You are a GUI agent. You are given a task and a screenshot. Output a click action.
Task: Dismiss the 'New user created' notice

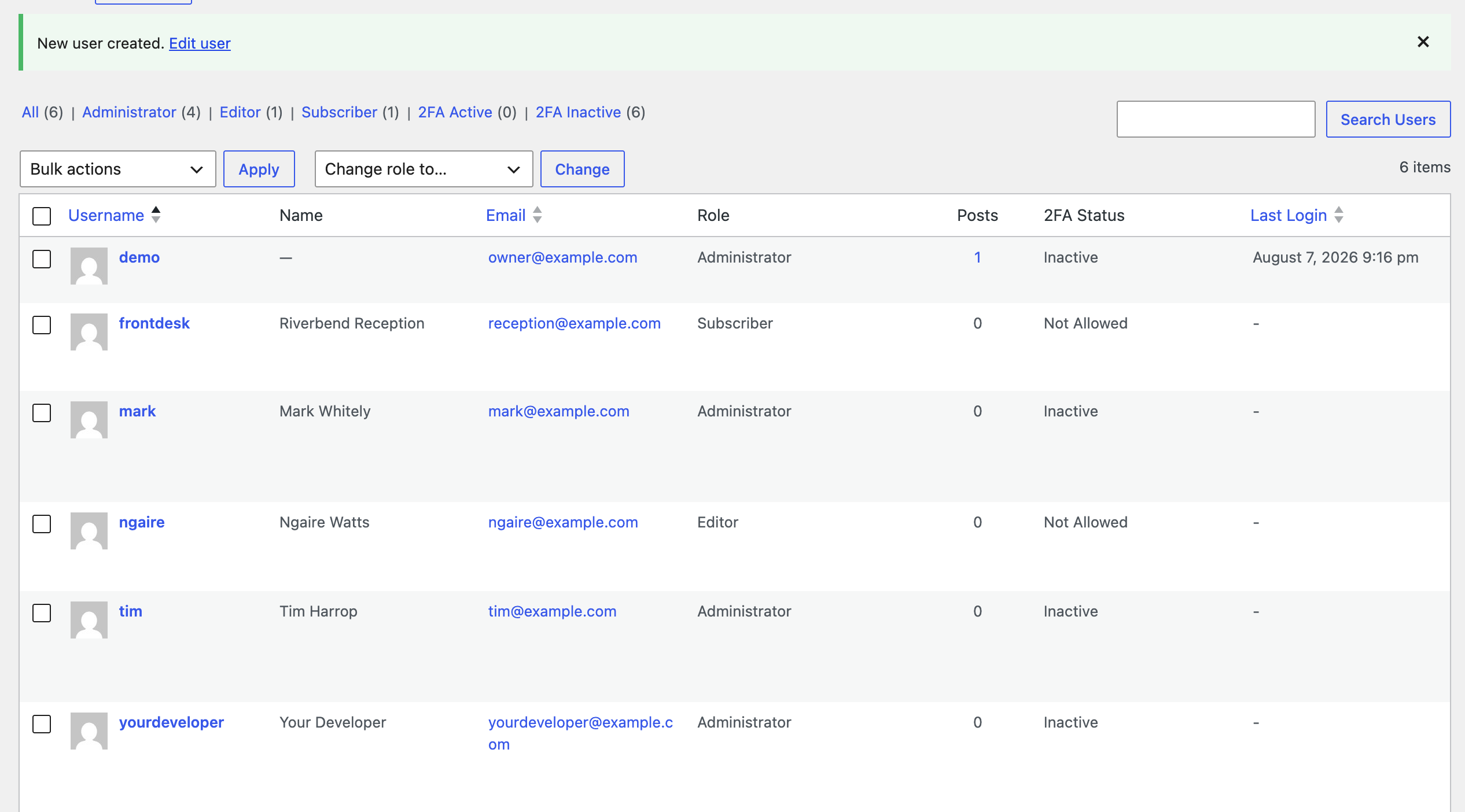(x=1423, y=42)
